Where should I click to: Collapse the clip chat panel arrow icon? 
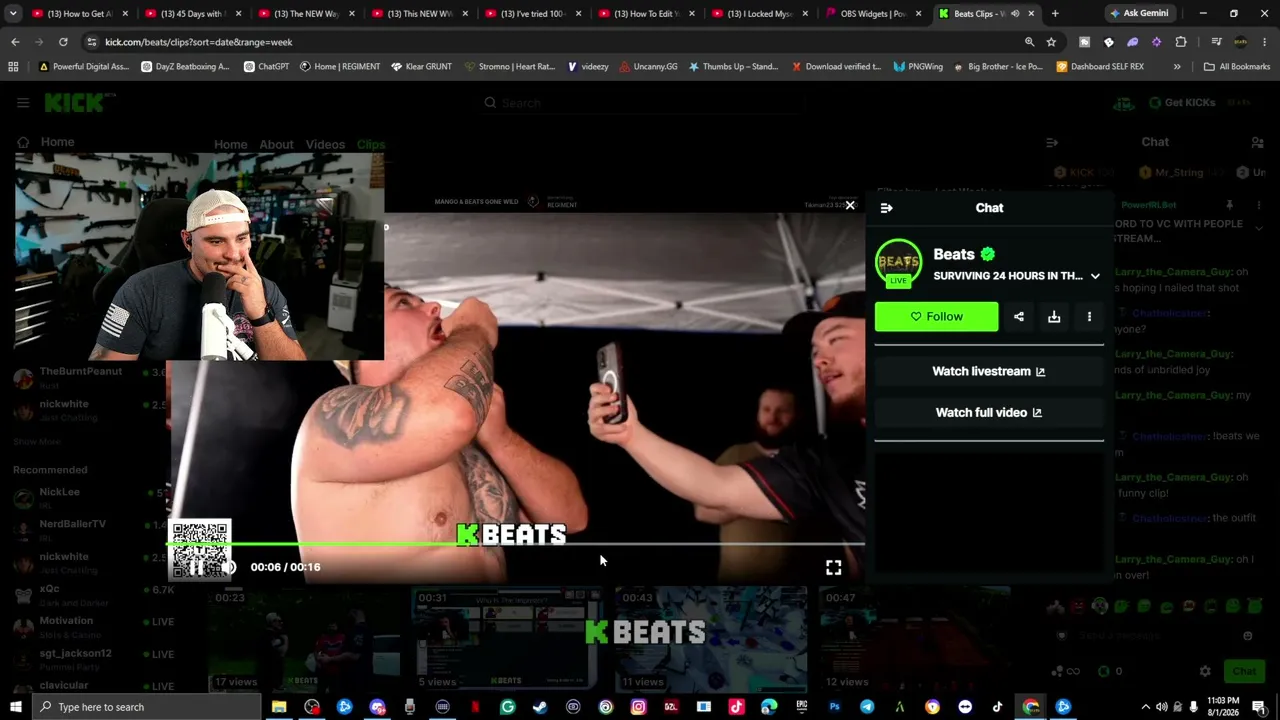886,208
